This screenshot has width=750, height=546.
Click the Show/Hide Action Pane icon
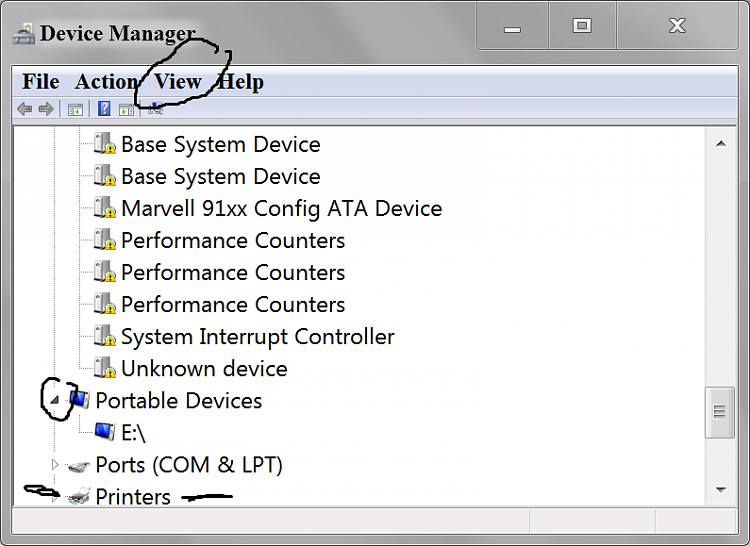coord(126,109)
